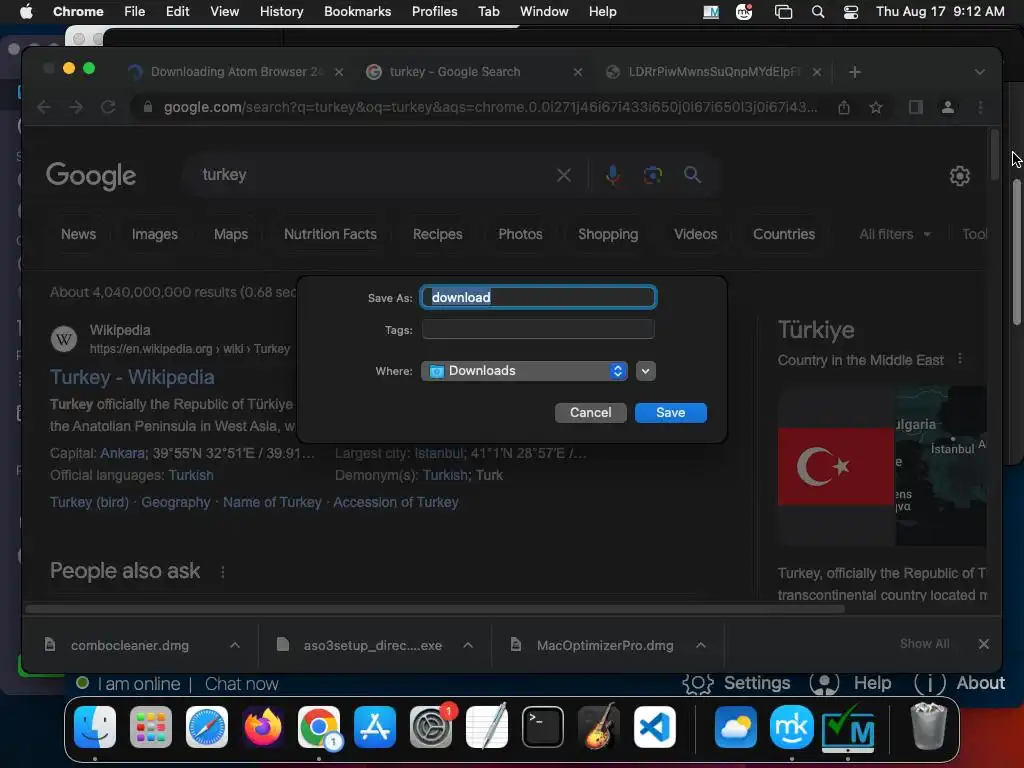Click the Google search magnifier icon

[x=692, y=175]
